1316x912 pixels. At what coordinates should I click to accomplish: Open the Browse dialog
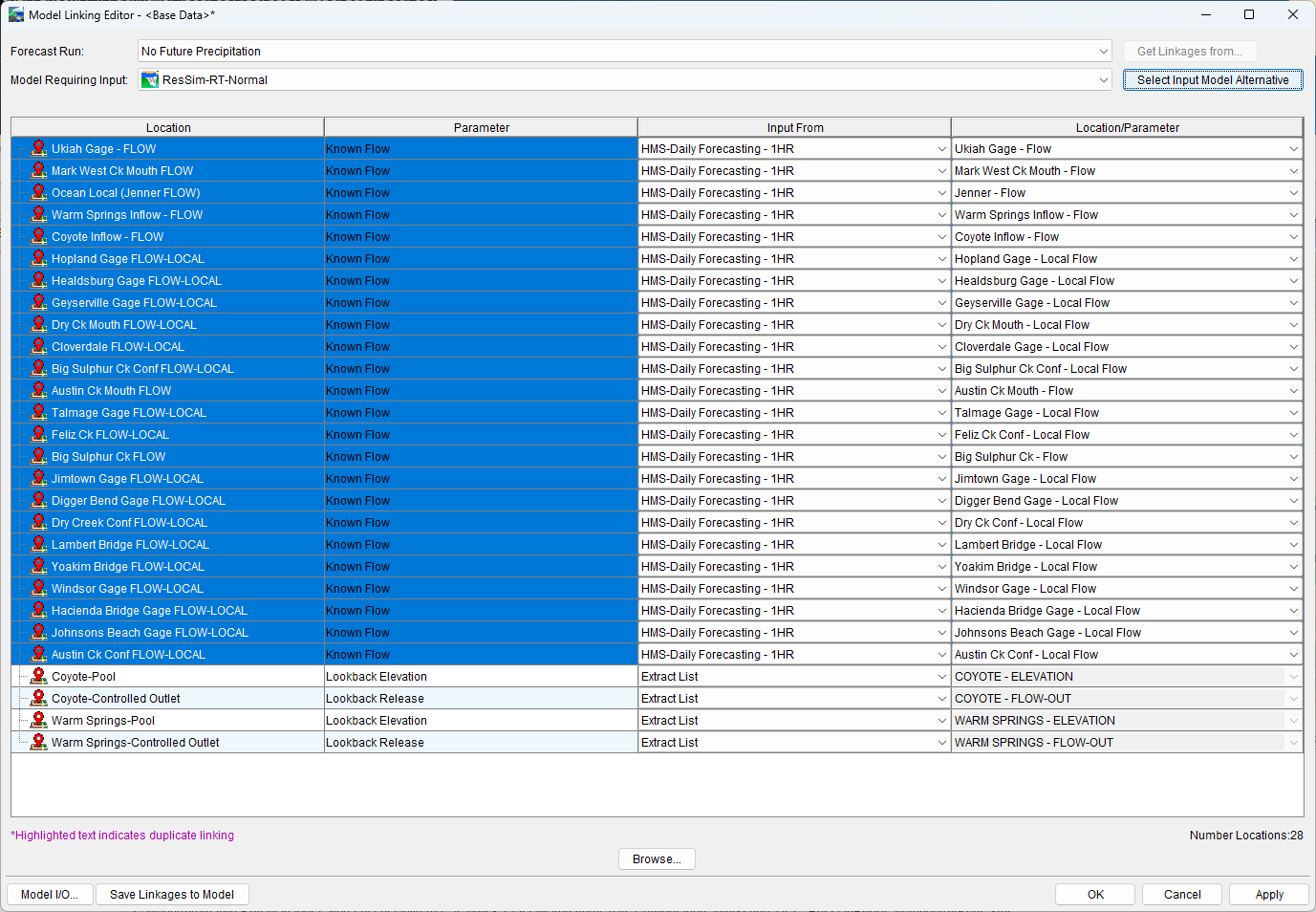click(x=657, y=858)
